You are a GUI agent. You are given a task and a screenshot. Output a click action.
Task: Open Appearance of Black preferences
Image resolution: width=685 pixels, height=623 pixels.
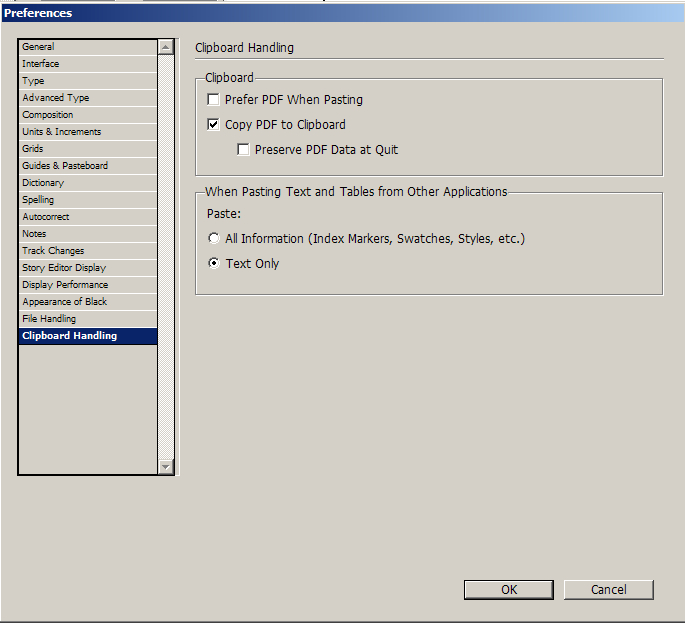point(88,302)
